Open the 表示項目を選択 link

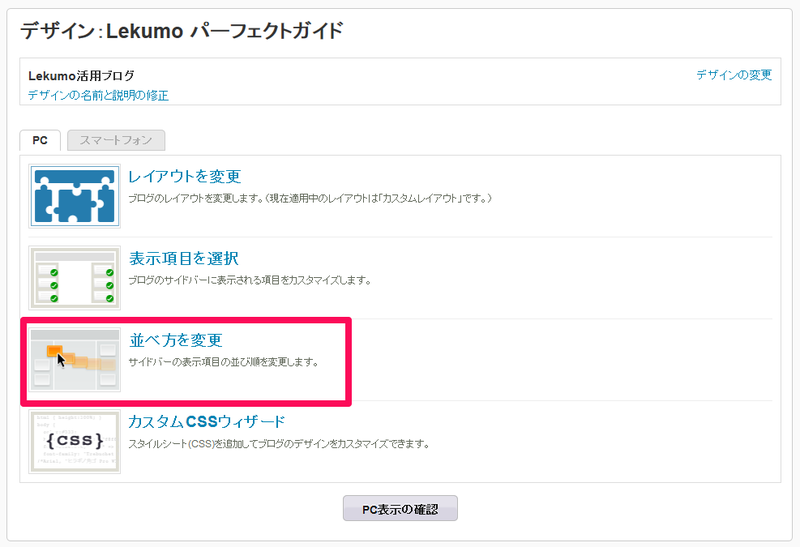click(x=184, y=258)
